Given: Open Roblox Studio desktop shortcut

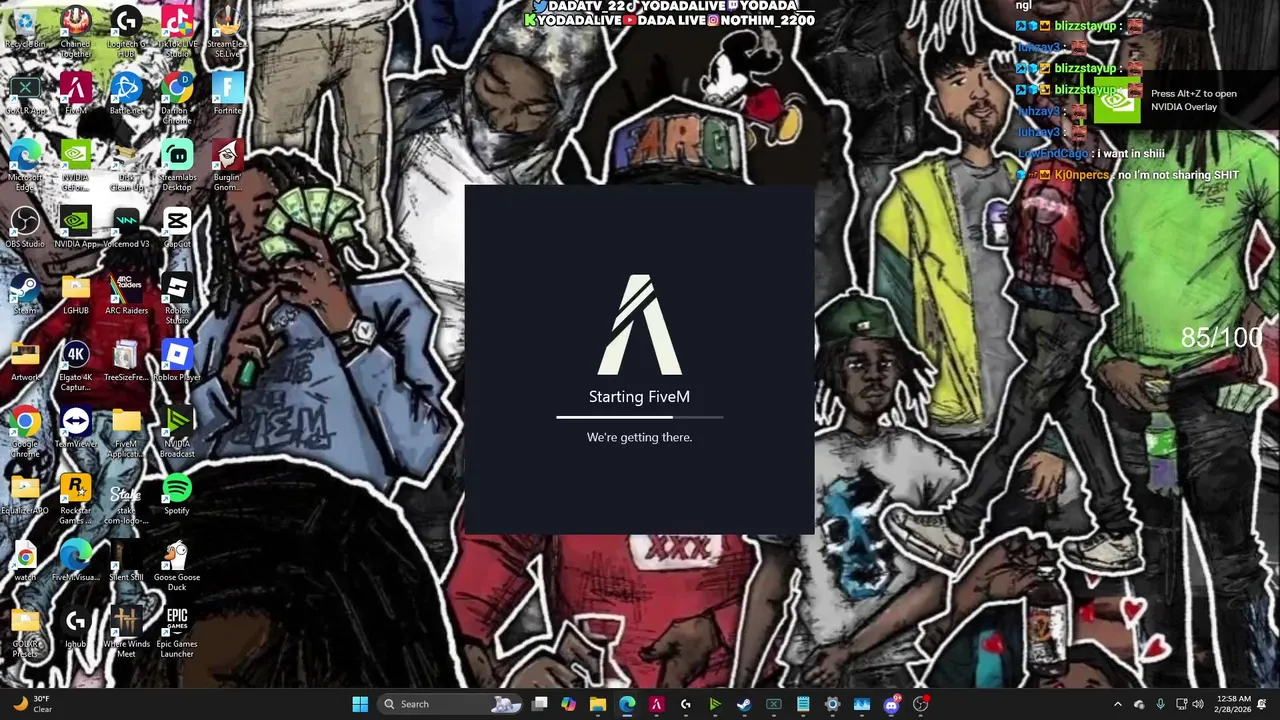Looking at the screenshot, I should [177, 298].
